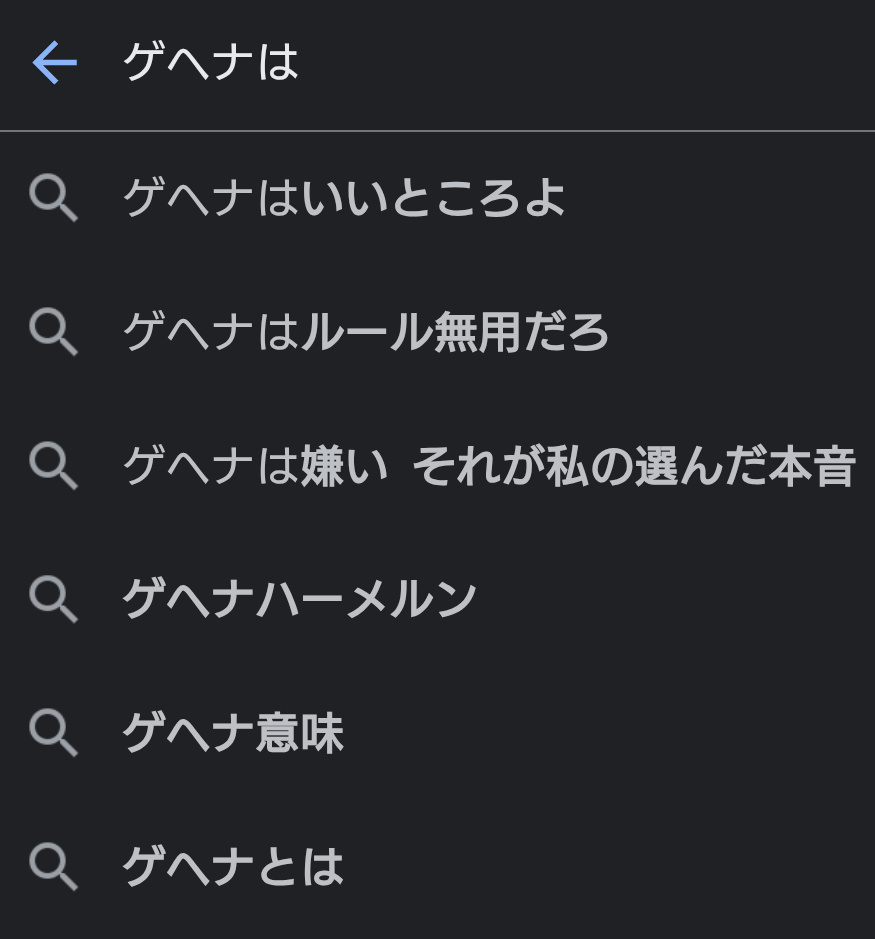Click magnifier icon beside ゲヘナ意味
The image size is (875, 939).
coord(53,733)
